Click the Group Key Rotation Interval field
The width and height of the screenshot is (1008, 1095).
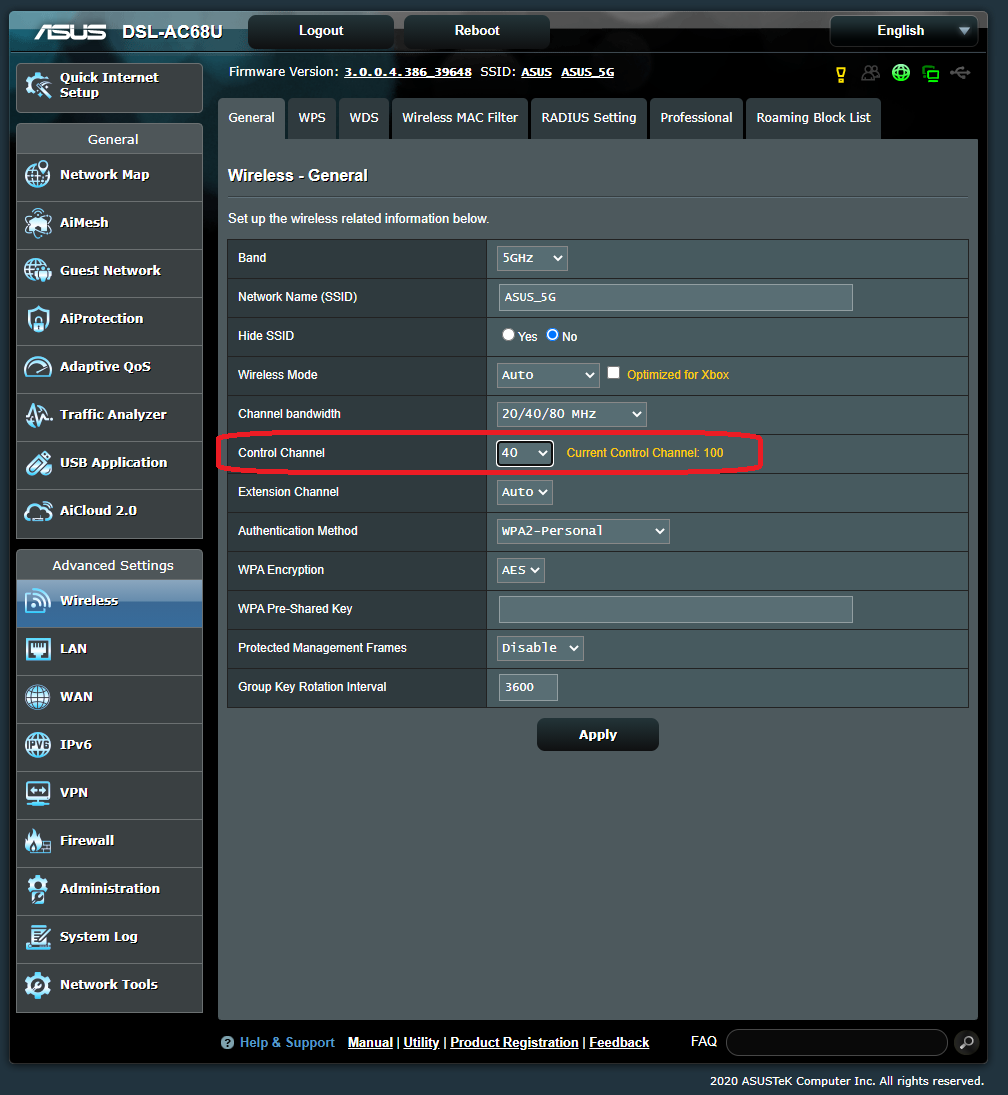[528, 687]
